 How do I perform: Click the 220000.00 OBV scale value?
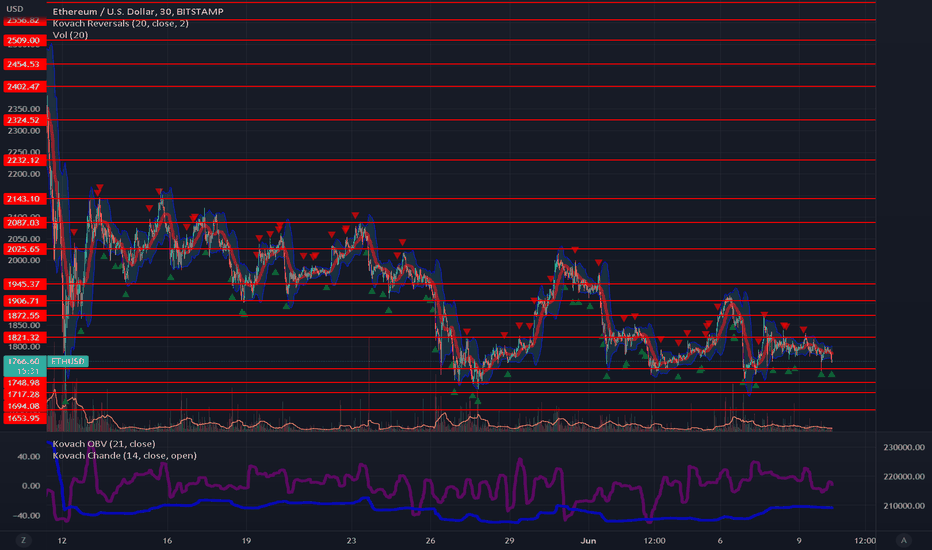tap(903, 476)
